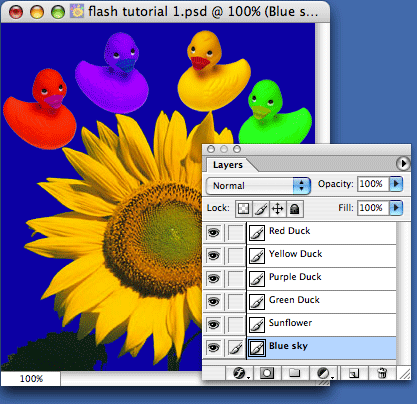
Task: Open the Layers palette flyout menu
Action: [403, 164]
